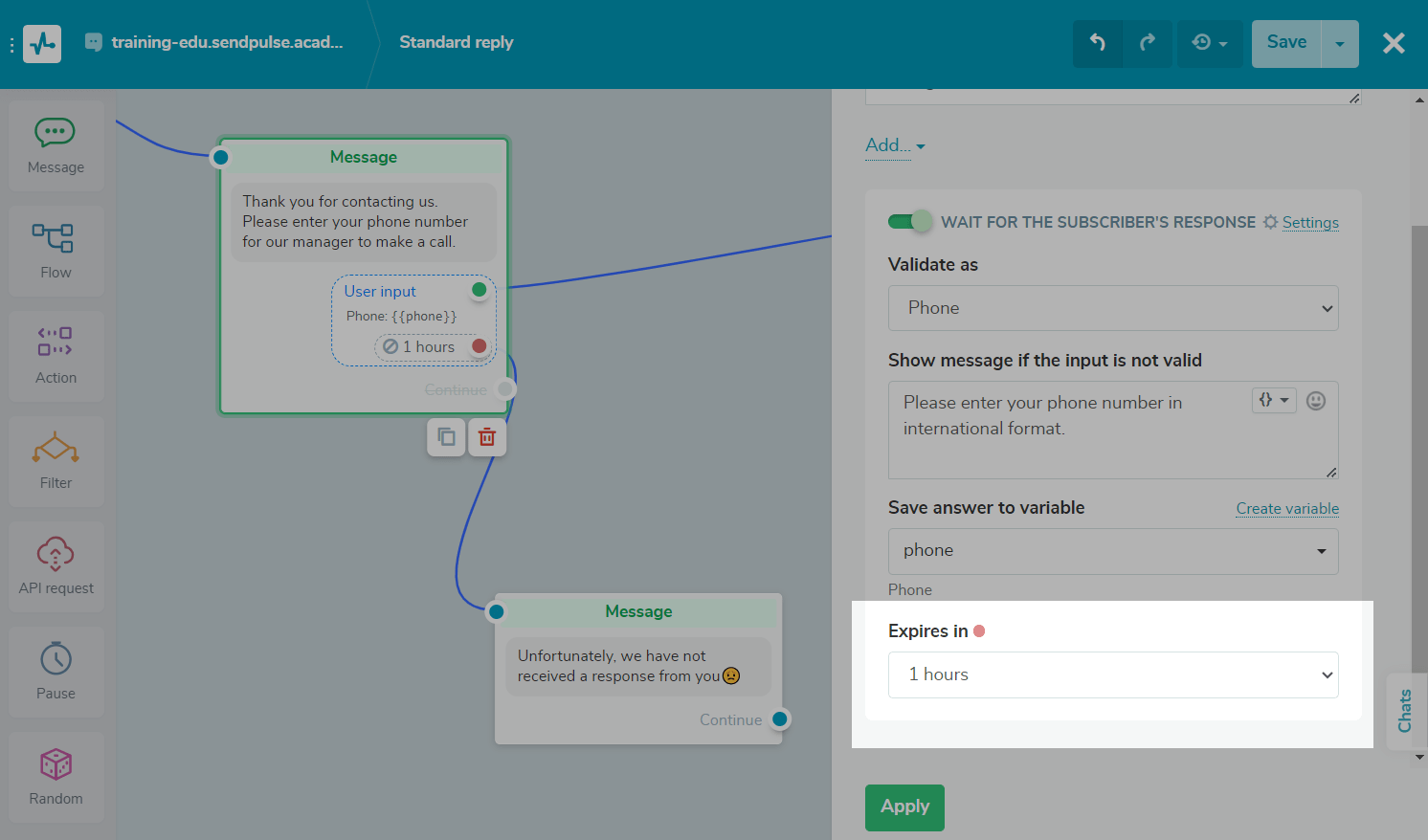Screen dimensions: 1428x840
Task: Select the Filter block tool
Action: pos(56,461)
